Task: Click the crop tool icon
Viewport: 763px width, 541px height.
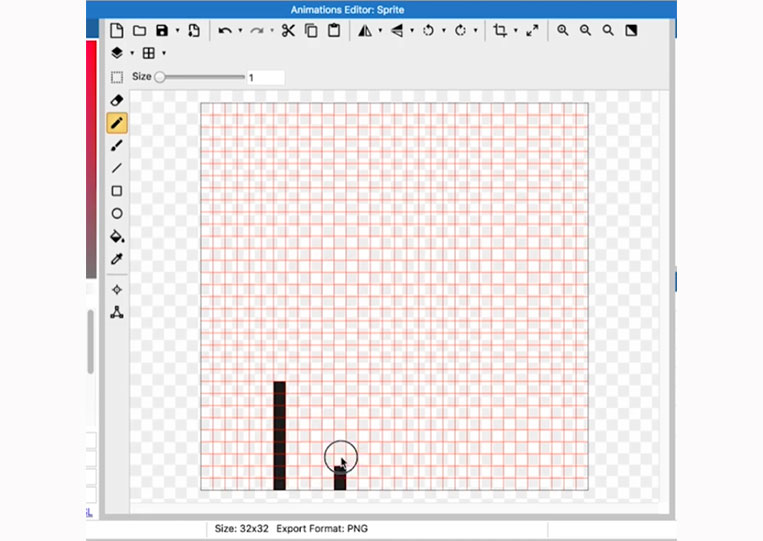Action: pyautogui.click(x=500, y=31)
